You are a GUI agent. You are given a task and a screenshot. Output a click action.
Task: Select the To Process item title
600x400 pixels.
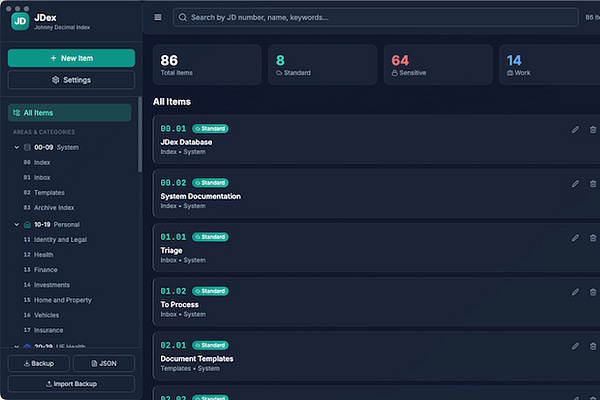[x=179, y=304]
